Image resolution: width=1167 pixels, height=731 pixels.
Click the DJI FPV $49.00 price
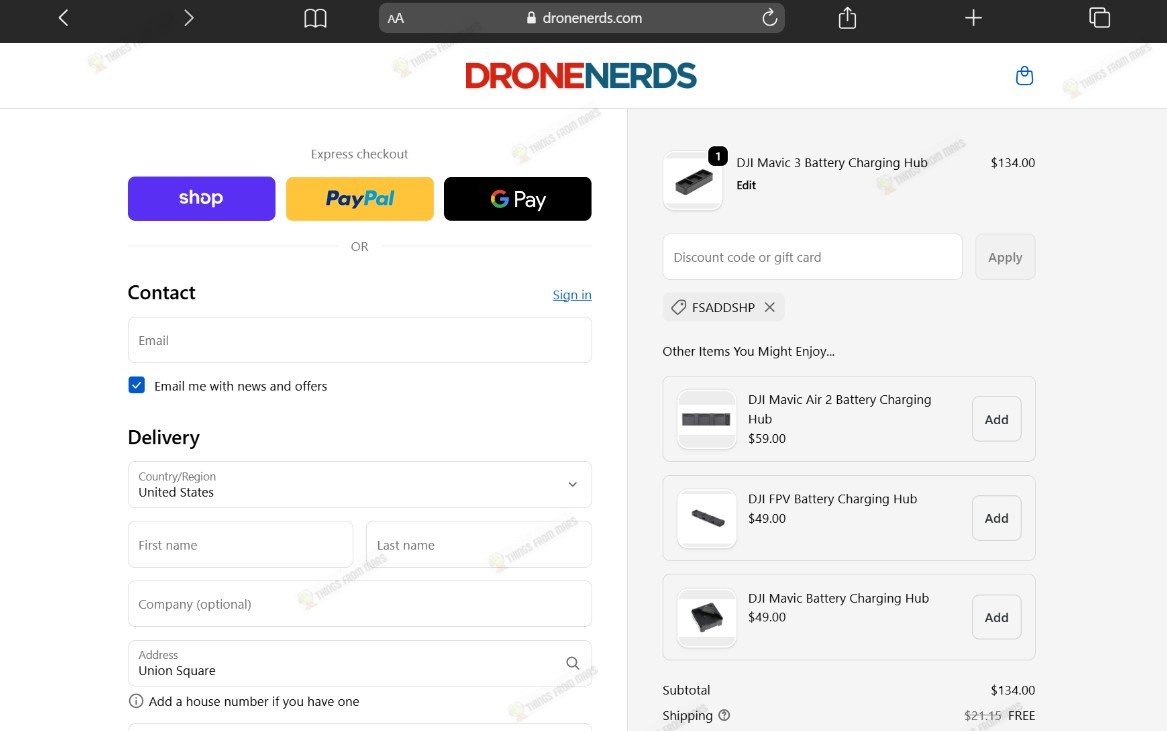[x=767, y=518]
